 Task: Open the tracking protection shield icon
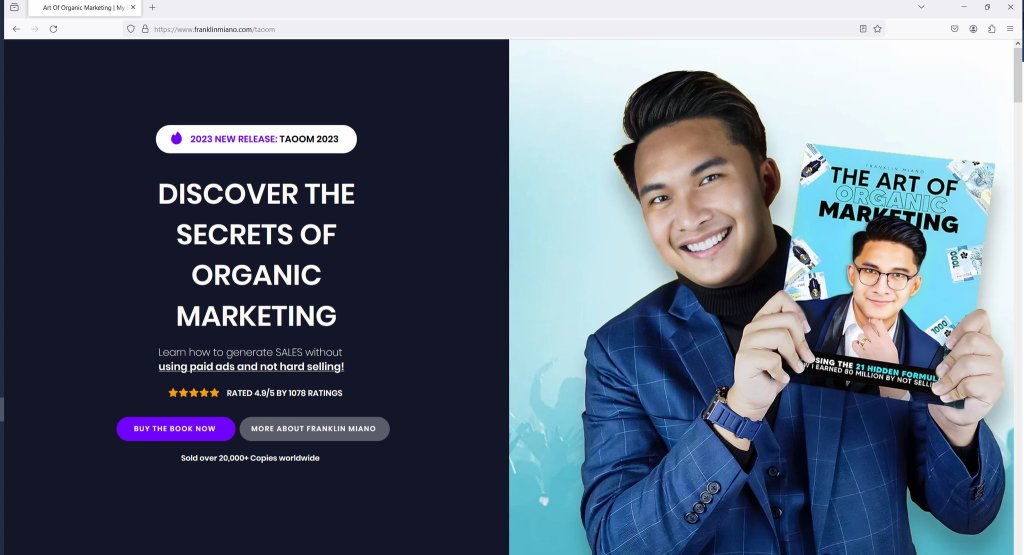tap(131, 29)
